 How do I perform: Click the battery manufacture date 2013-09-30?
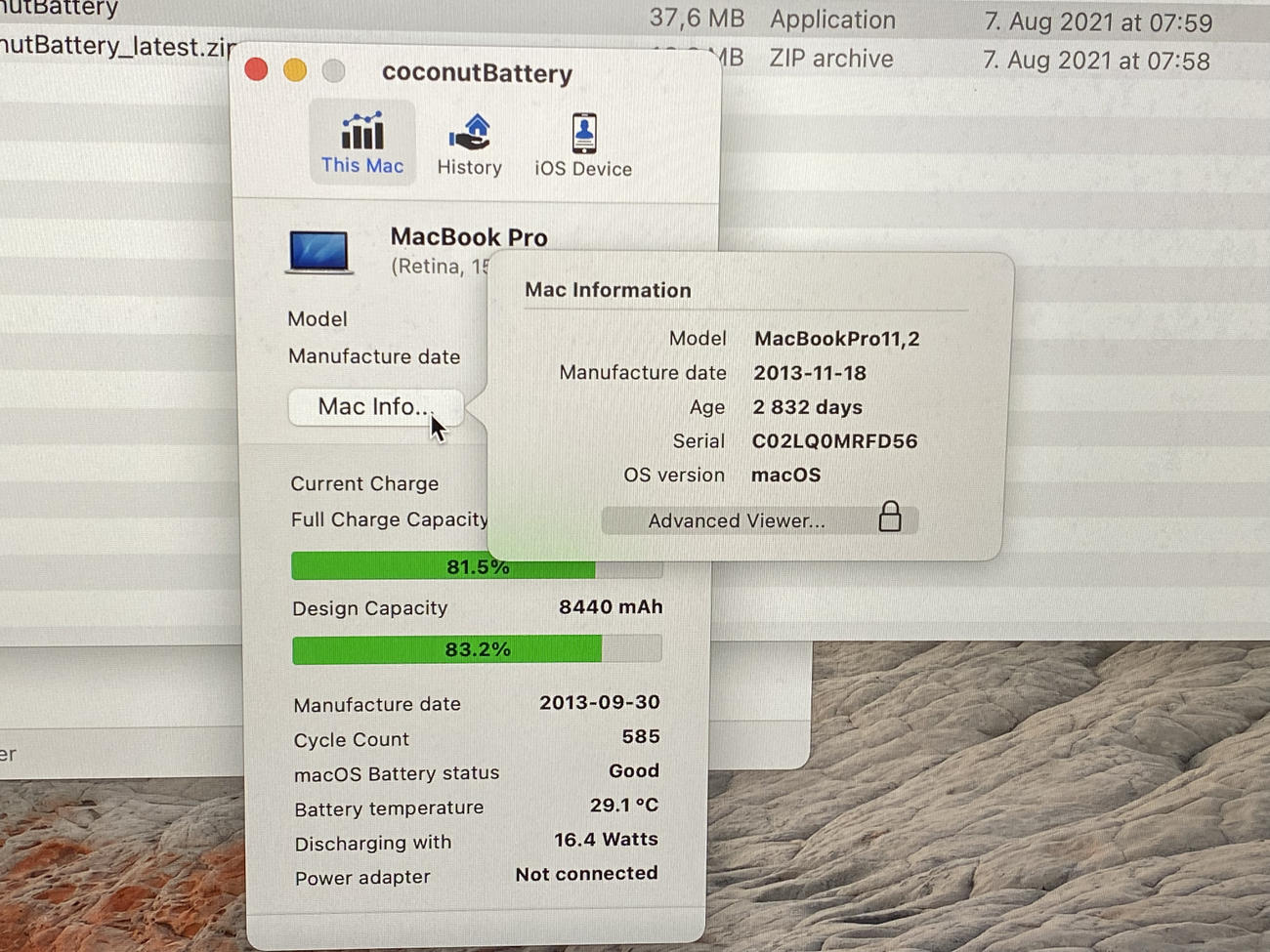tap(600, 702)
